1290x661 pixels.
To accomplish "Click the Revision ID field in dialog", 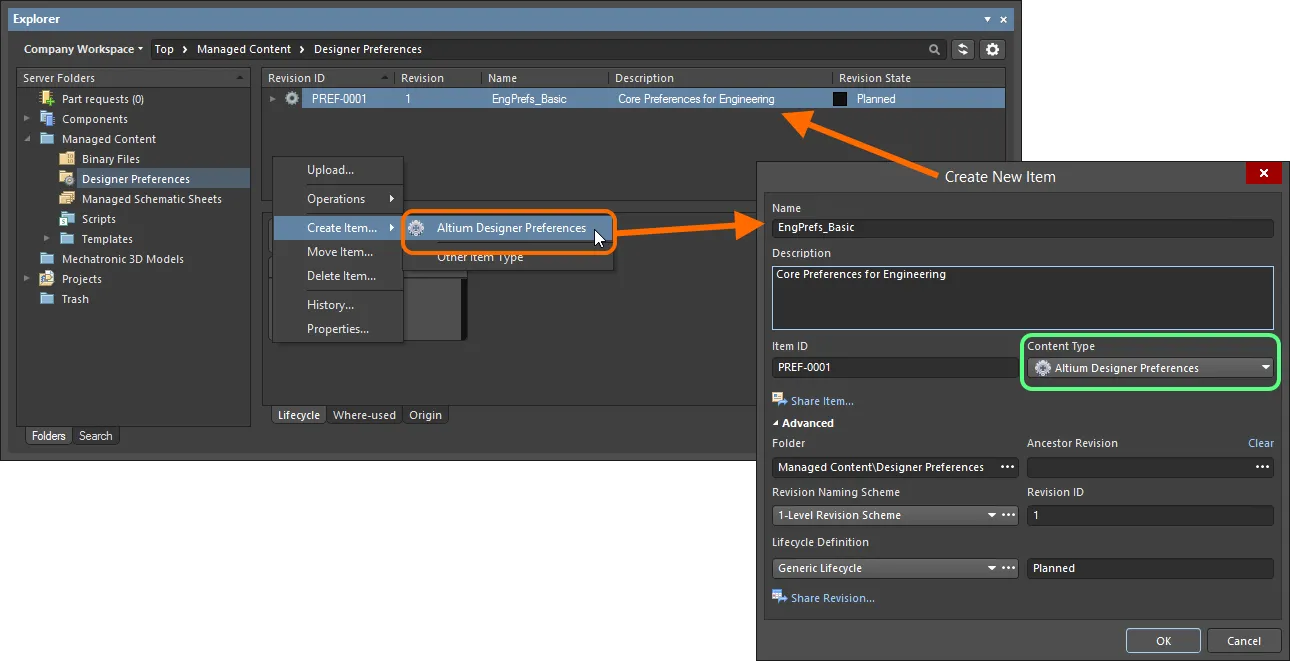I will (1150, 515).
